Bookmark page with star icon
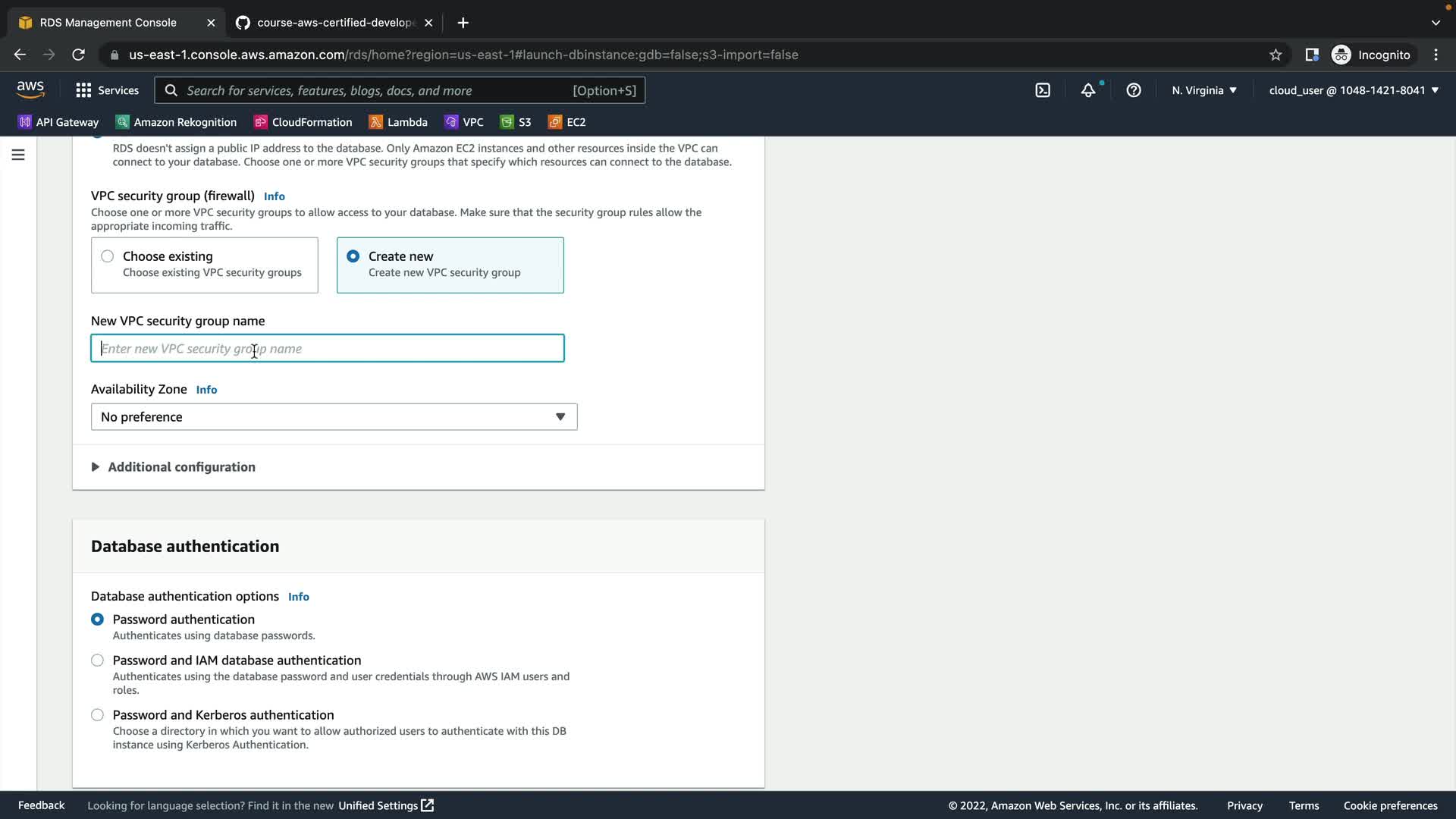This screenshot has width=1456, height=819. click(1276, 55)
